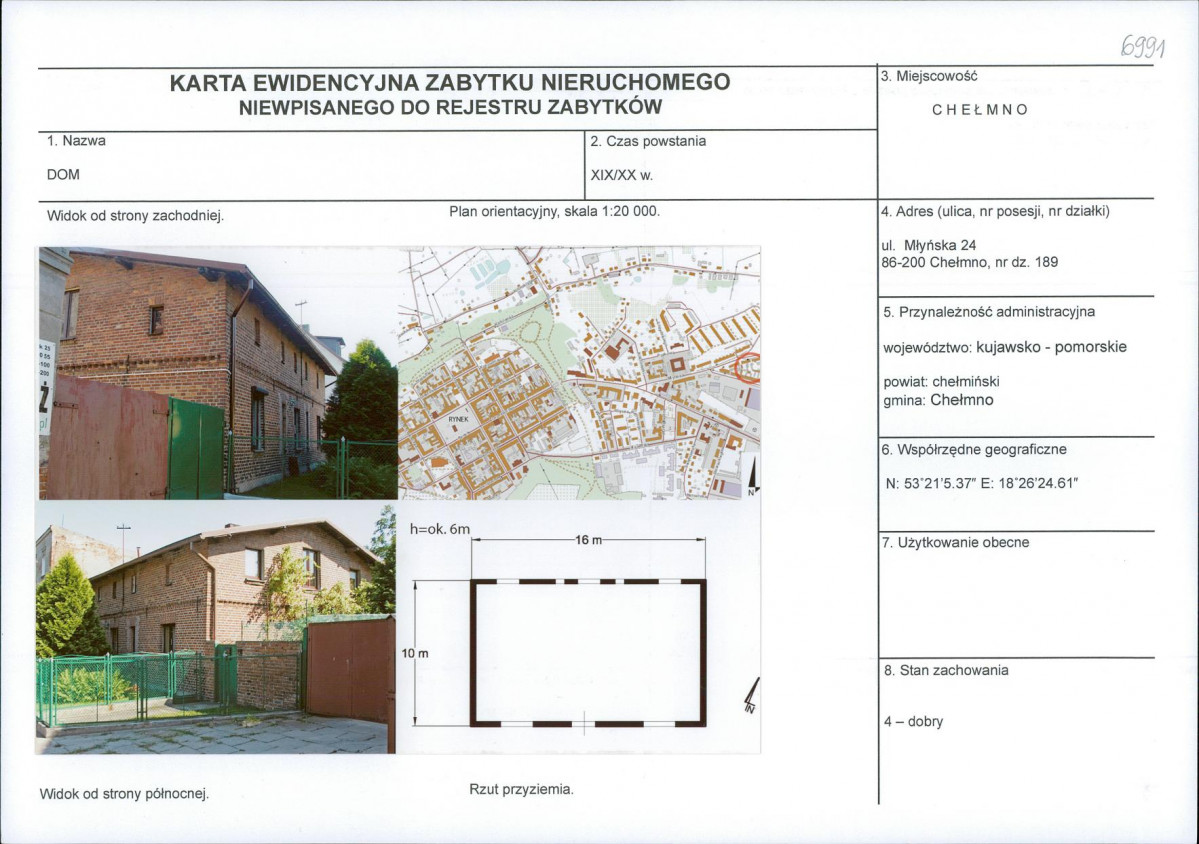Select the '4. Adres' field label
This screenshot has height=844, width=1199.
coord(995,212)
